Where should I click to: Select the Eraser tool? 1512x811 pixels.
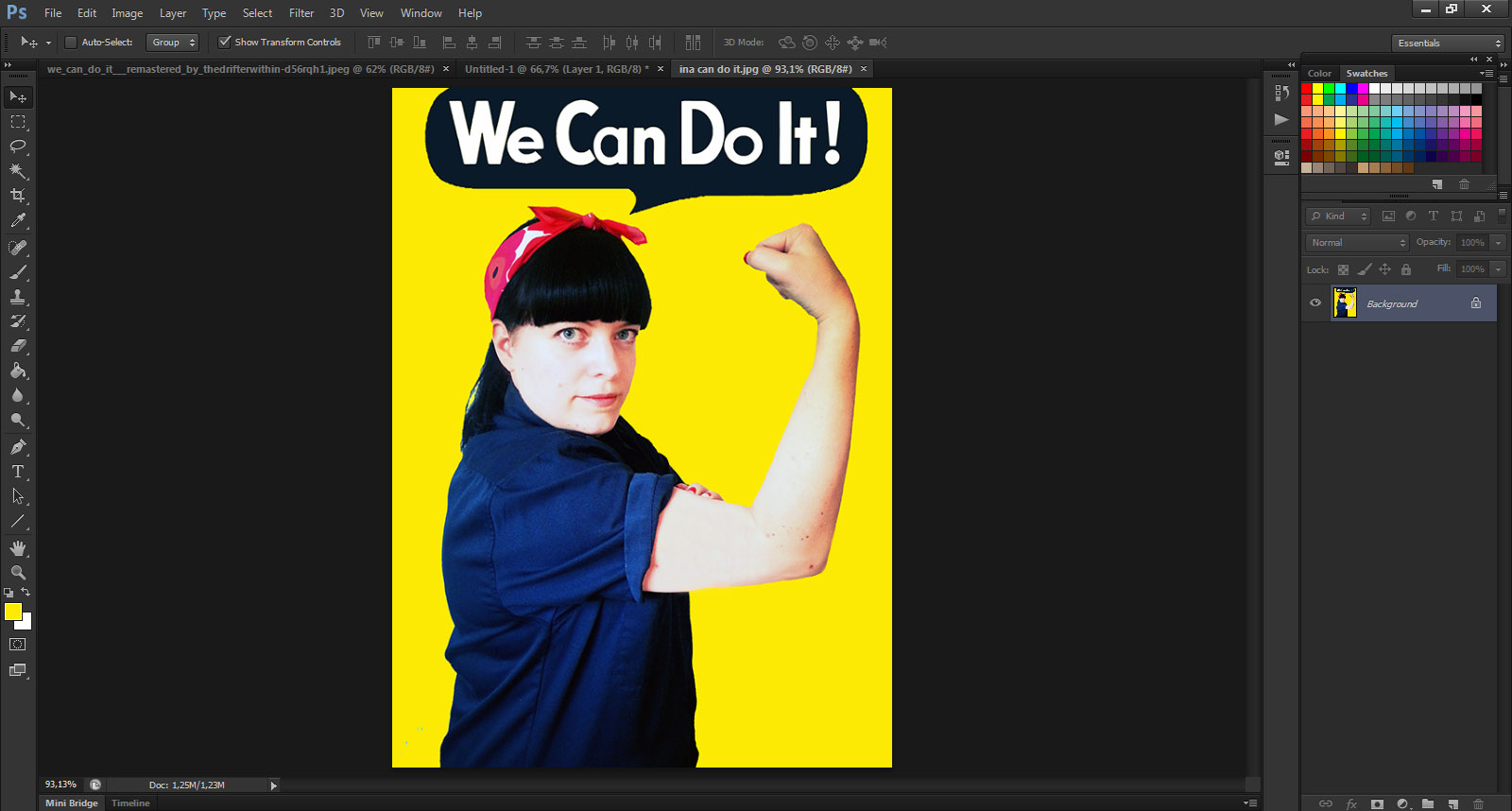18,346
